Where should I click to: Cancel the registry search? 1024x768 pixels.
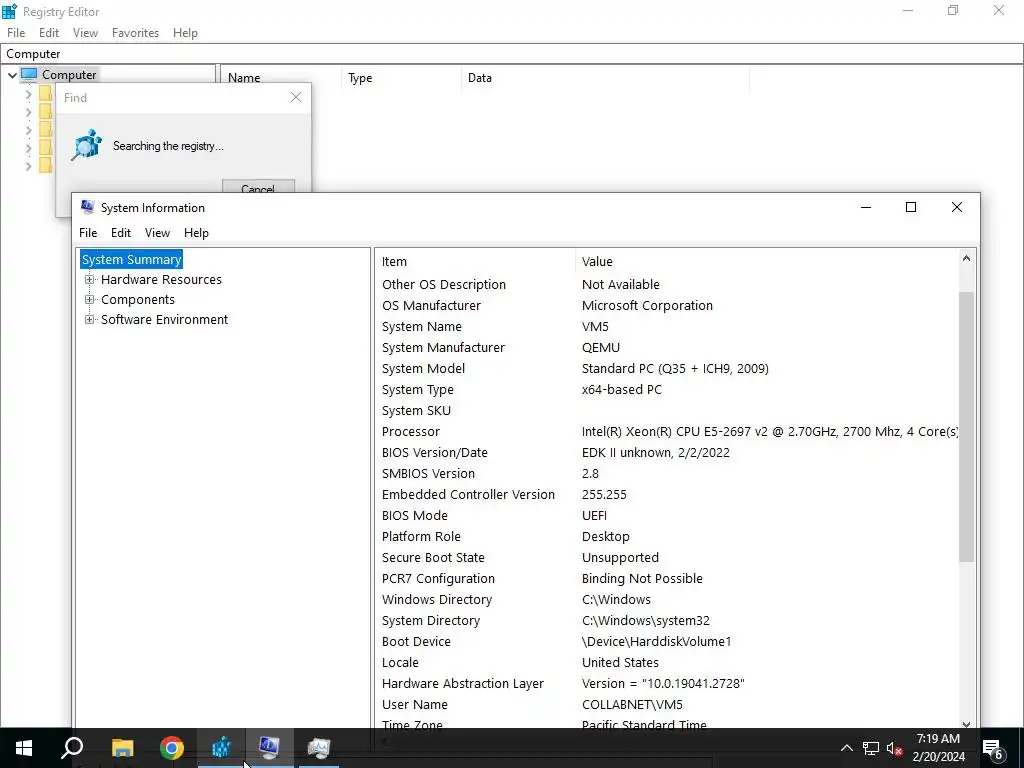click(258, 186)
